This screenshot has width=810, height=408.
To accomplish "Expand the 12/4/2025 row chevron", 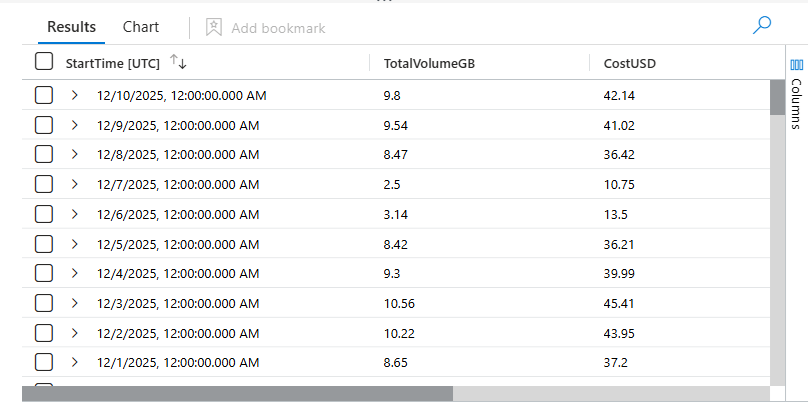I will [75, 273].
